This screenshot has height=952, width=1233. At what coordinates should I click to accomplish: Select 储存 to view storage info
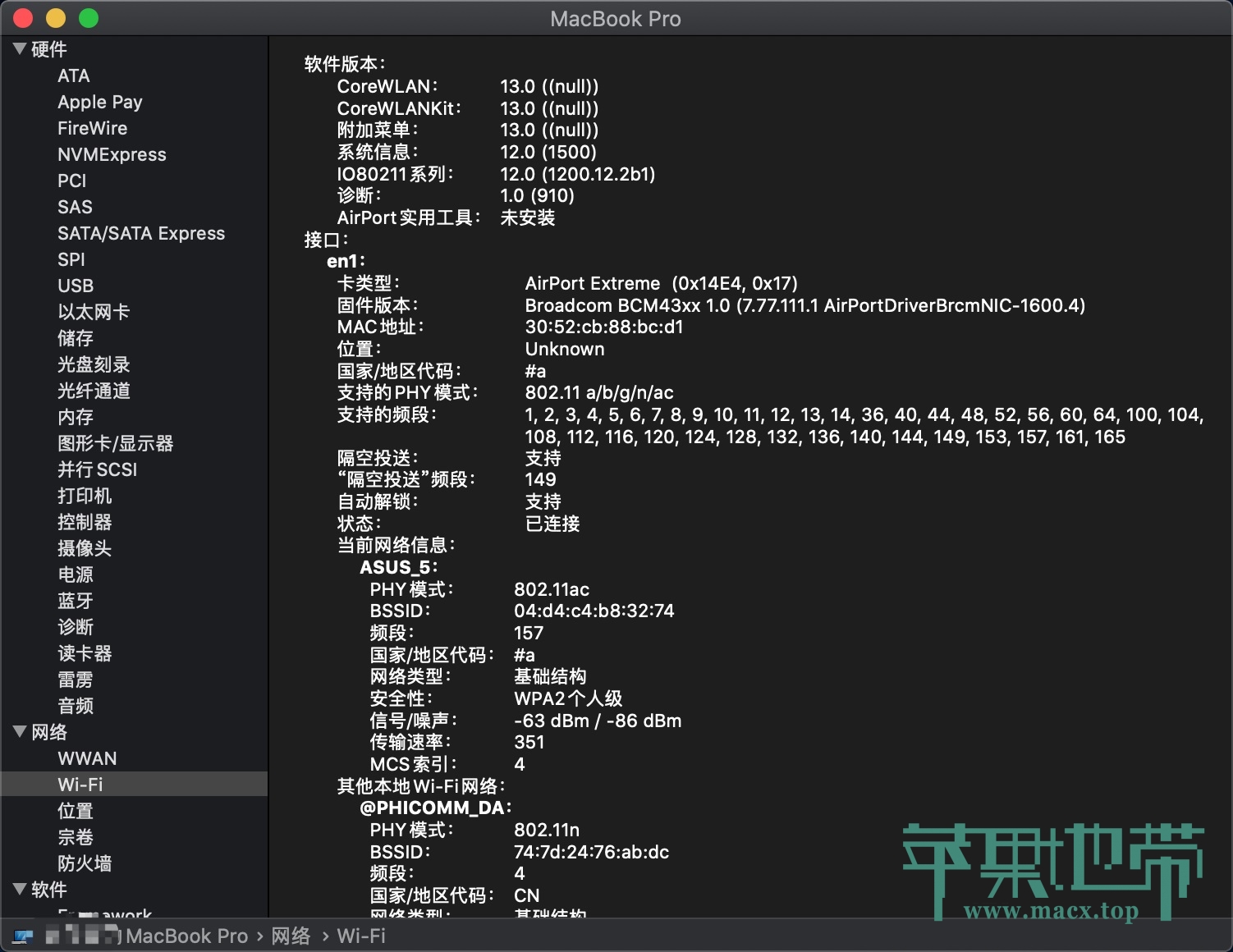[75, 338]
